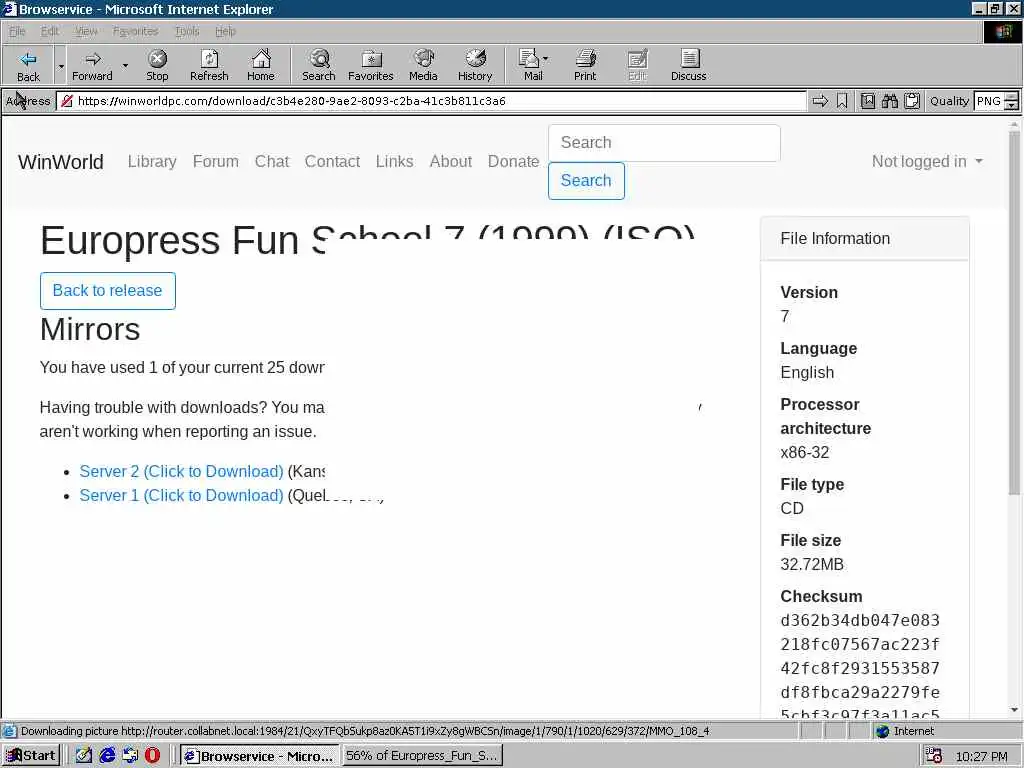Click the Internet zone status bar indicator
Viewport: 1024px width, 768px height.
point(905,731)
